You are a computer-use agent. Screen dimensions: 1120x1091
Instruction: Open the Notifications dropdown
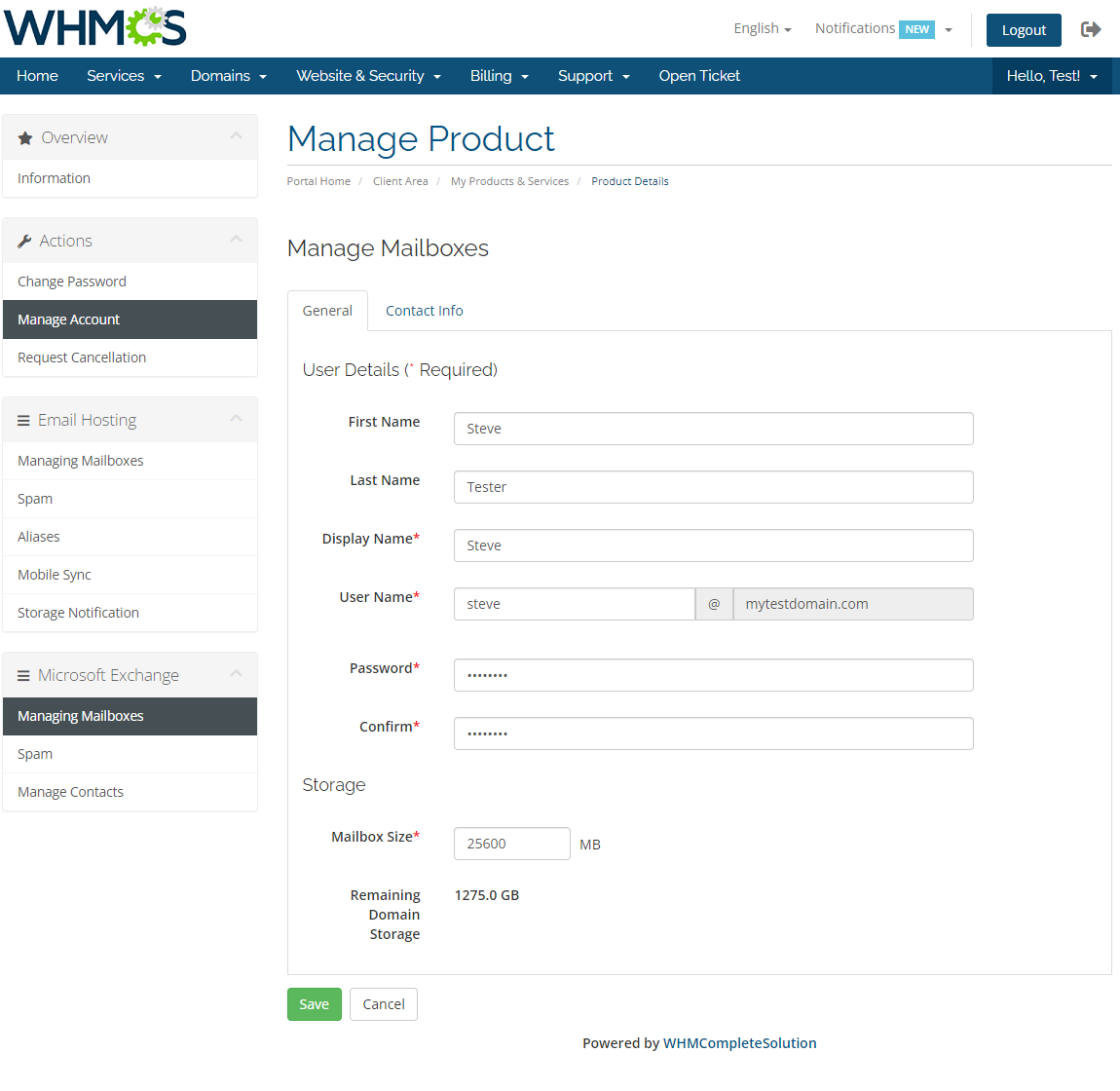pos(883,28)
